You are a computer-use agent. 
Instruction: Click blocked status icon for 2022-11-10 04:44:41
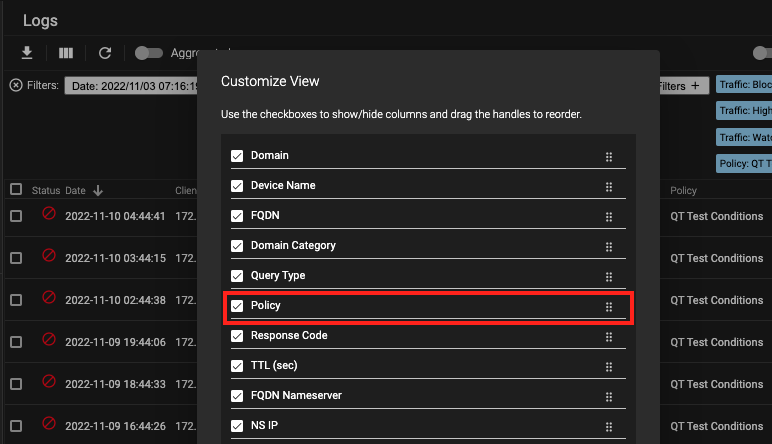[47, 215]
